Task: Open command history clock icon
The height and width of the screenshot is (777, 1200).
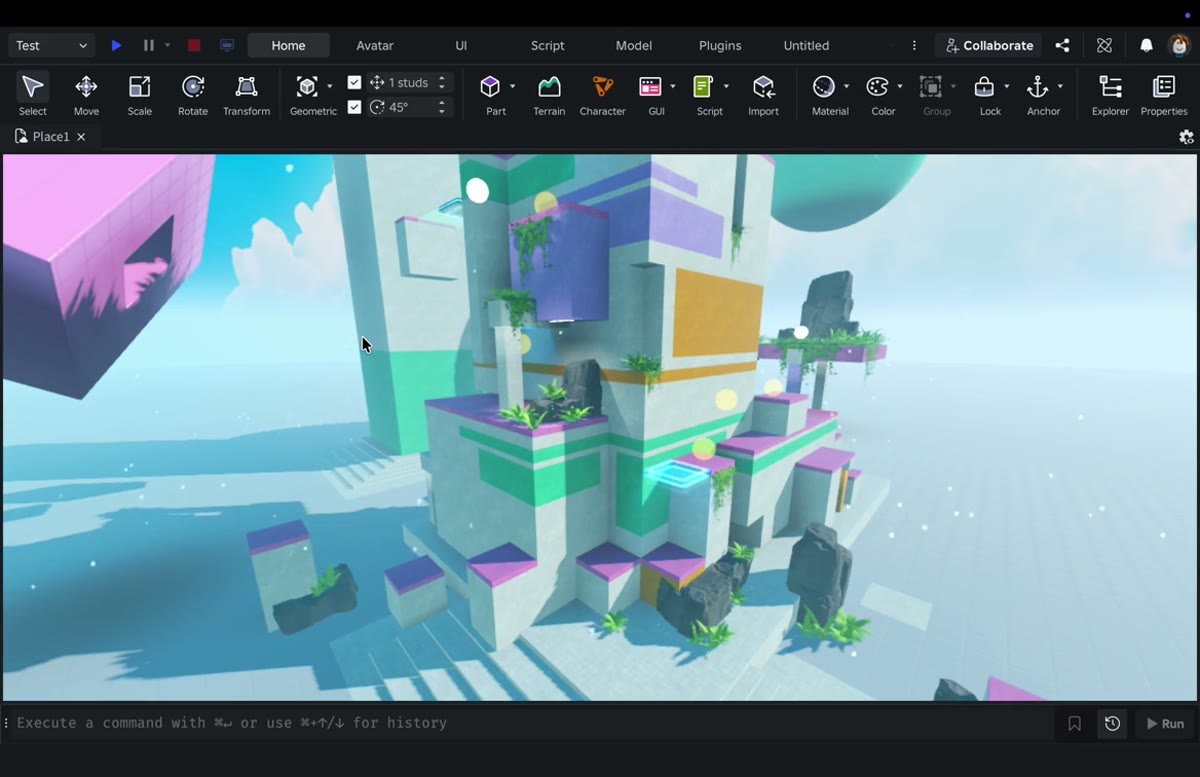Action: pyautogui.click(x=1112, y=723)
